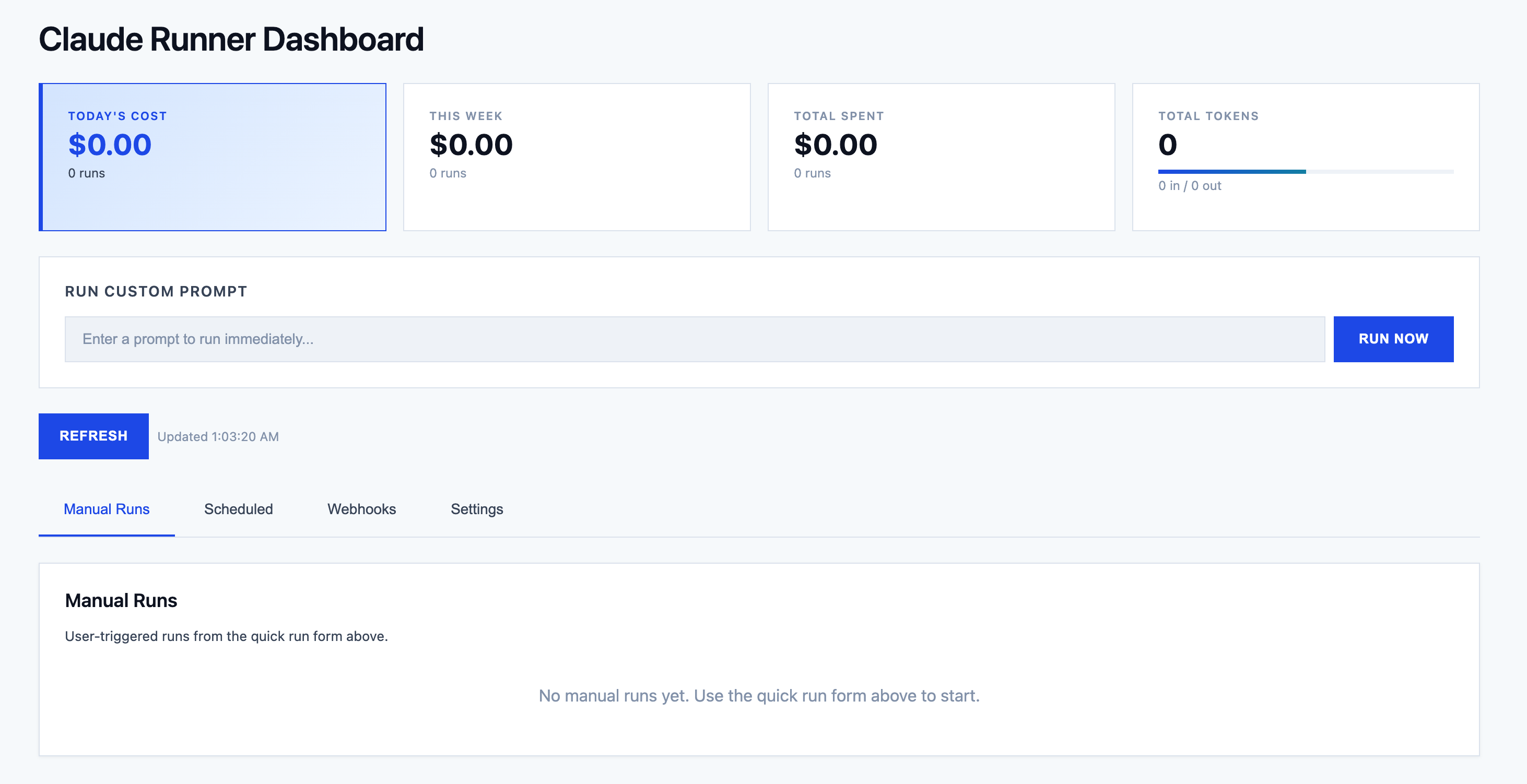Select the Total Tokens stat card
This screenshot has width=1527, height=784.
1306,156
